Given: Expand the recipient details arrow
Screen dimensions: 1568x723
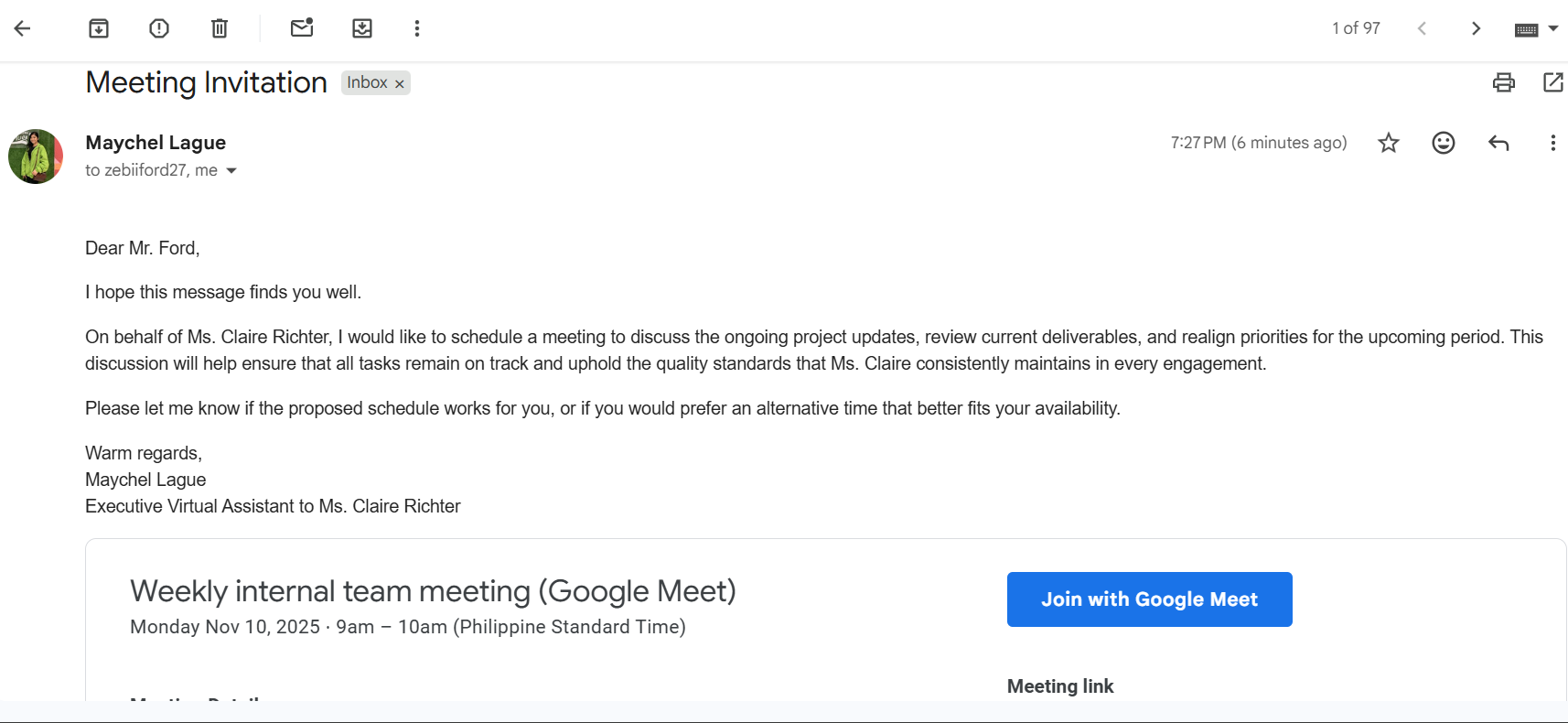Looking at the screenshot, I should point(231,171).
